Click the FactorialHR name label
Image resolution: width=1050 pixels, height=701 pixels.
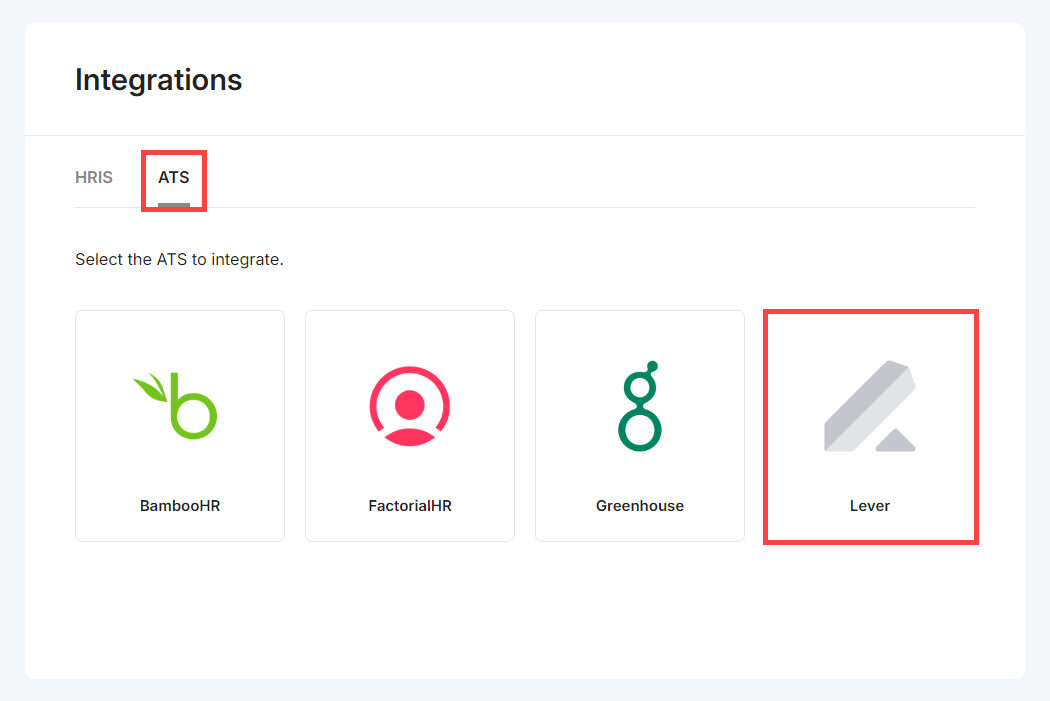point(410,506)
